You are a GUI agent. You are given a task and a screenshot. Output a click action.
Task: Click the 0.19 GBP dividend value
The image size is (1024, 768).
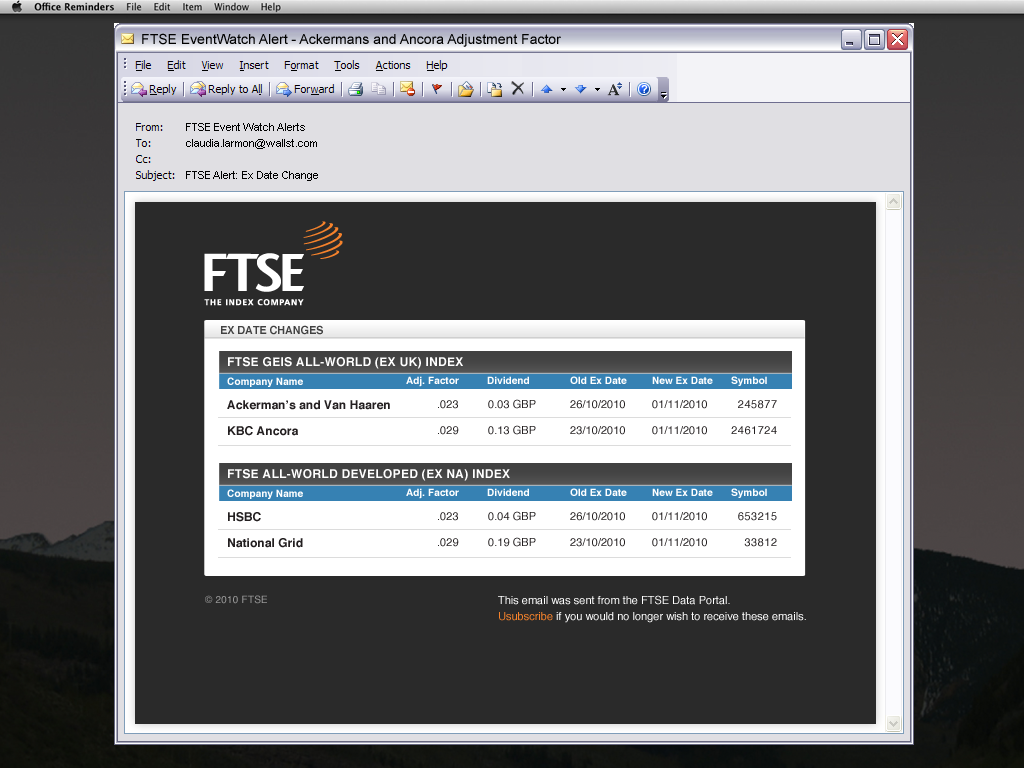[511, 542]
